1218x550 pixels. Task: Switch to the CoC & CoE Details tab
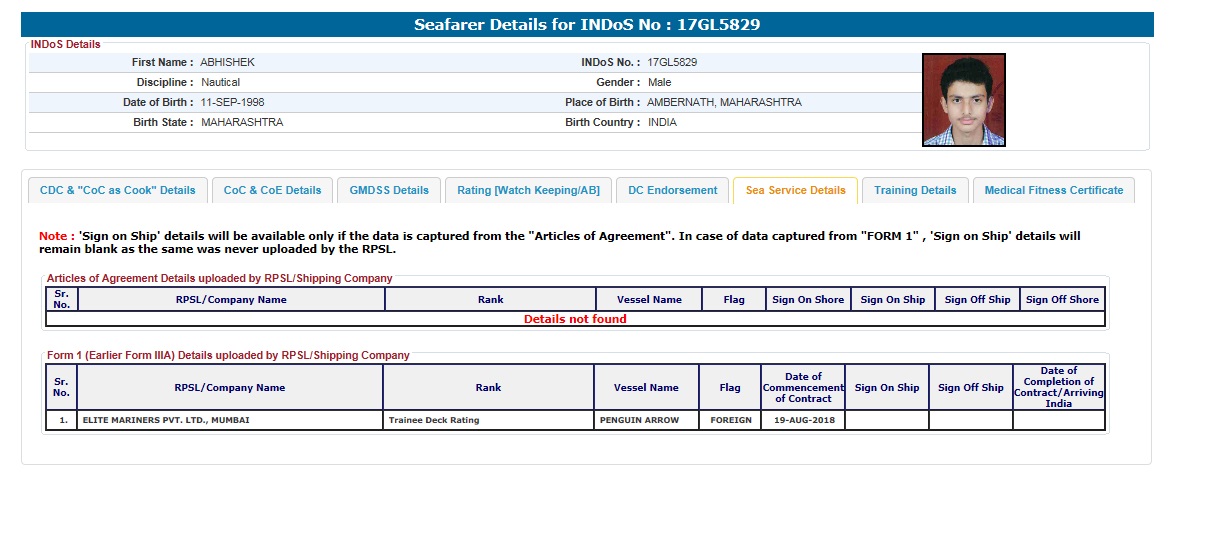(272, 190)
